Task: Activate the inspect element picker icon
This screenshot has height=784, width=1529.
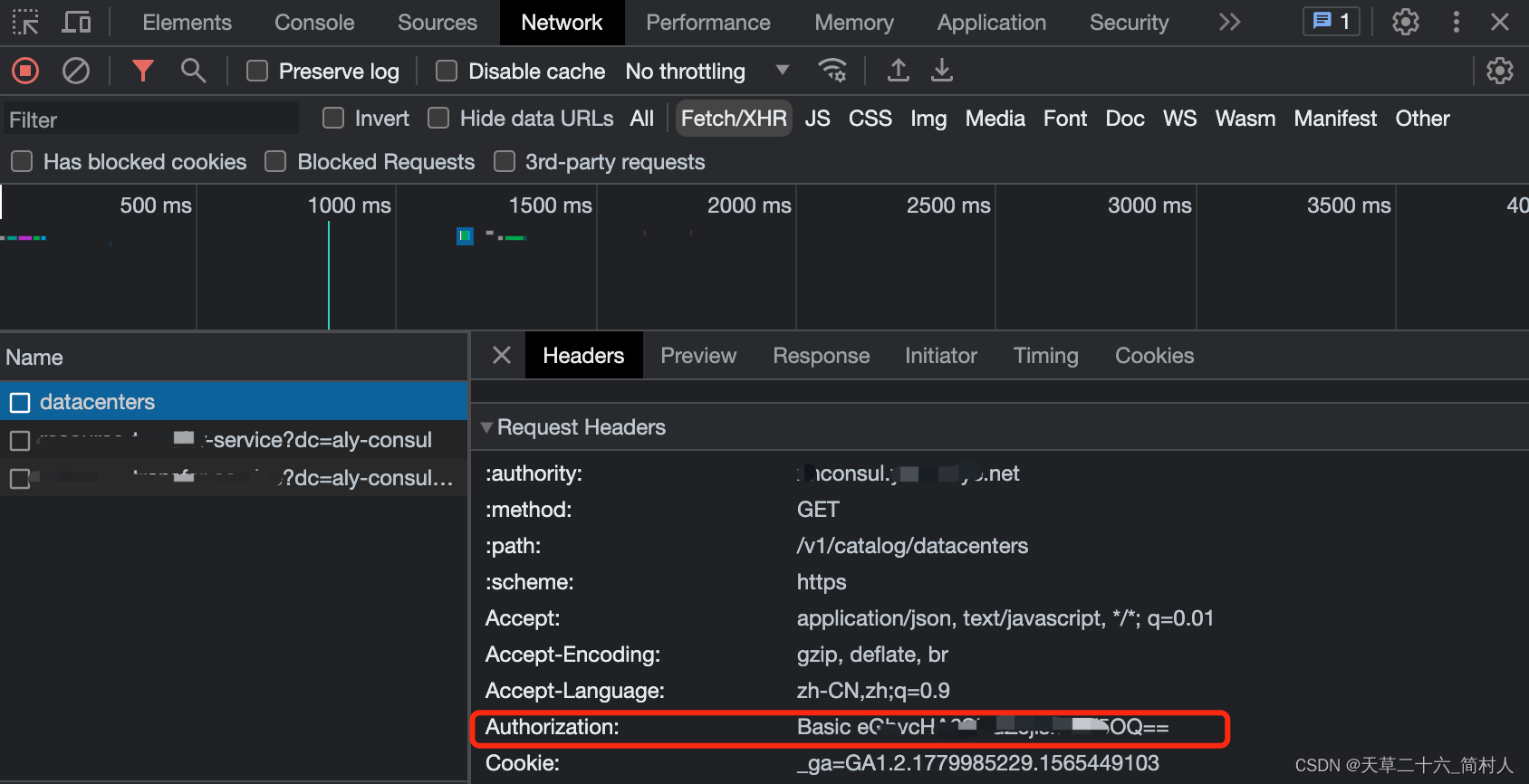Action: 25,22
